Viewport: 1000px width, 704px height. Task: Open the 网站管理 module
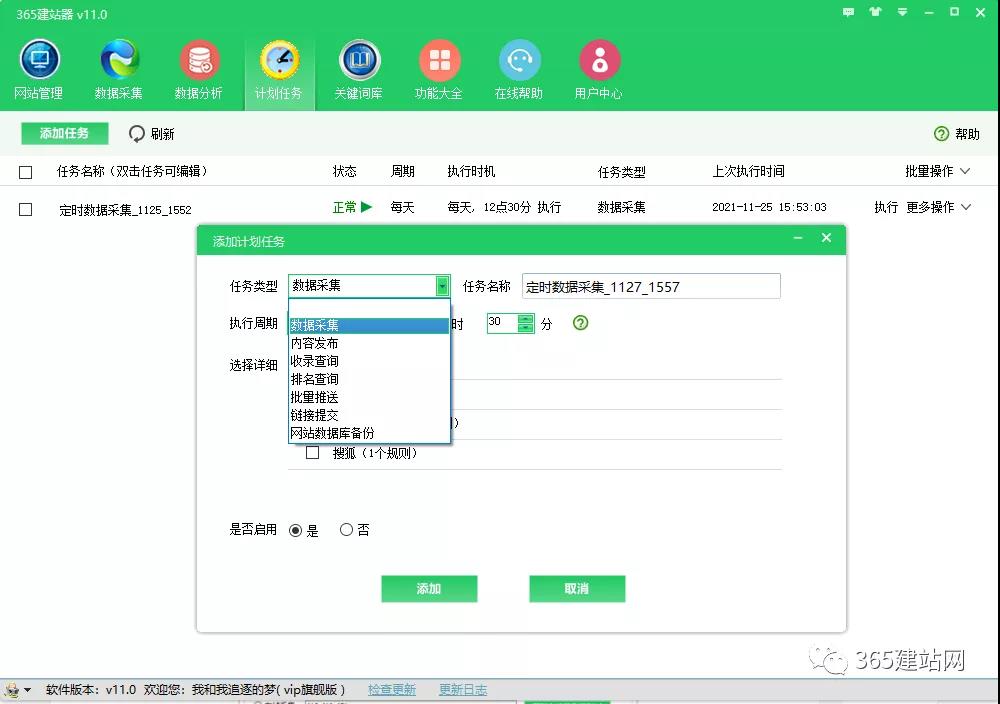[39, 70]
